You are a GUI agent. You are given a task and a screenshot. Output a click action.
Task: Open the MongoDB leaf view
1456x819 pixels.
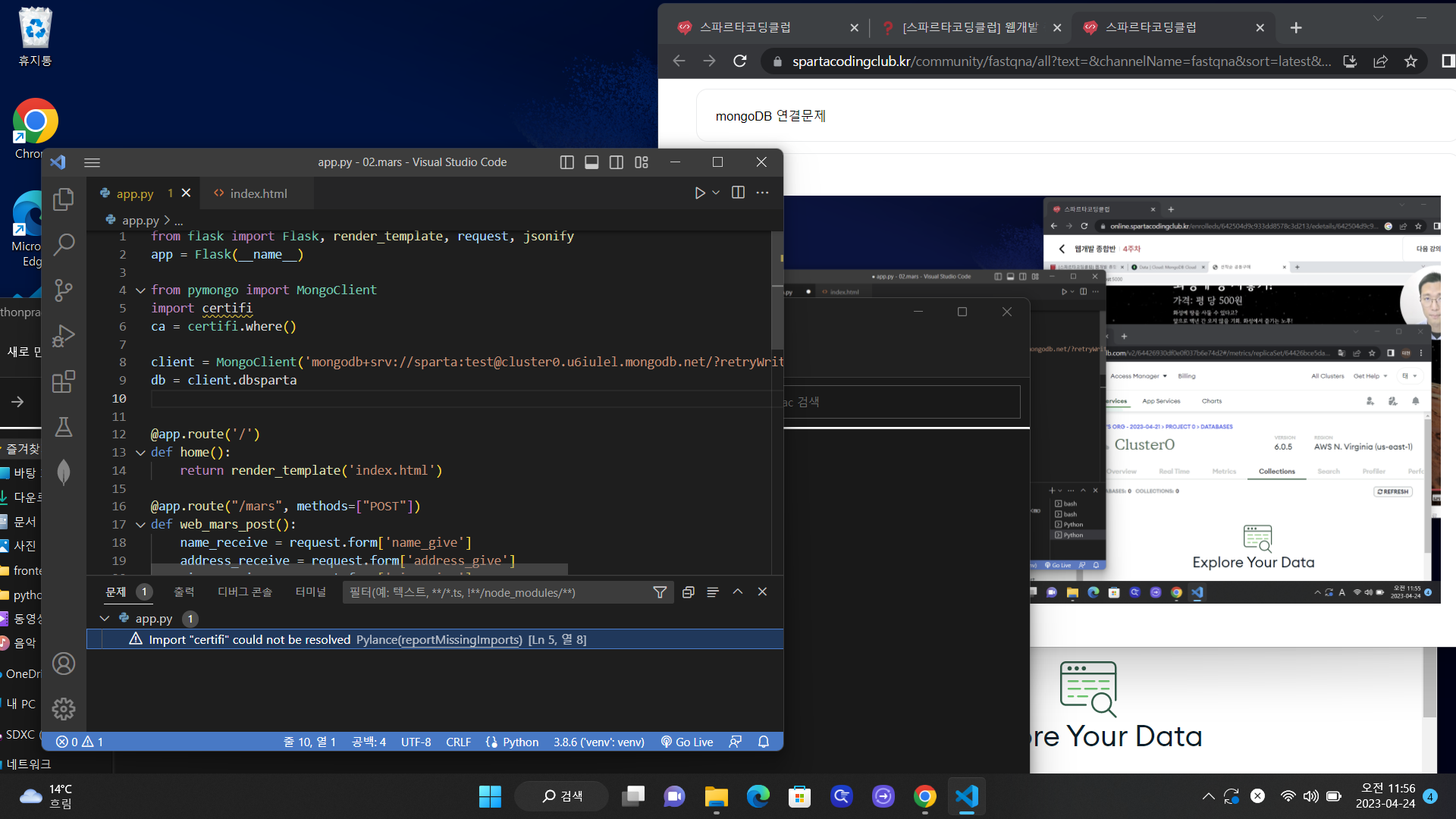pos(64,472)
